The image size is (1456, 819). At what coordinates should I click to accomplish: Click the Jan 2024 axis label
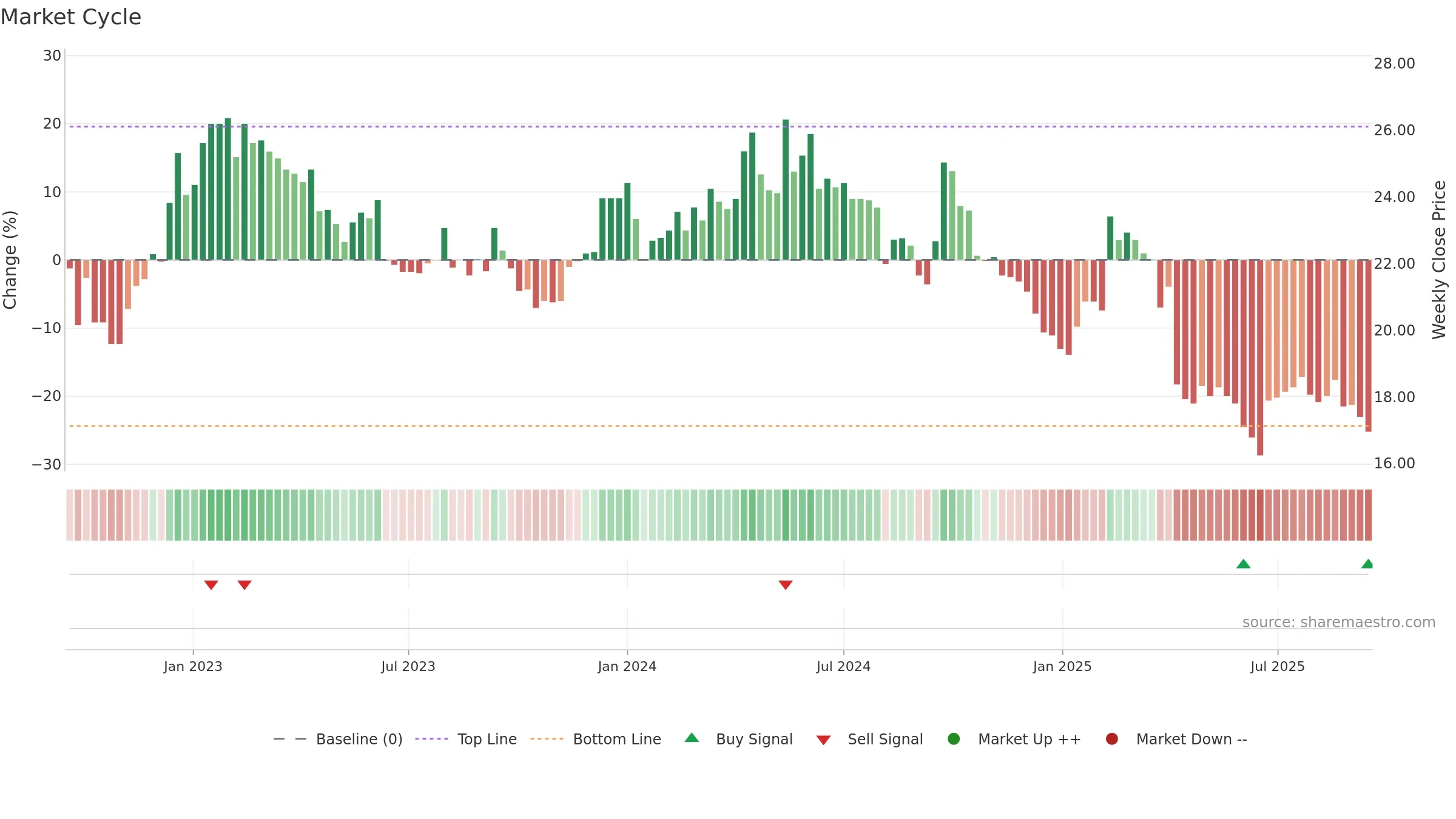coord(627,666)
